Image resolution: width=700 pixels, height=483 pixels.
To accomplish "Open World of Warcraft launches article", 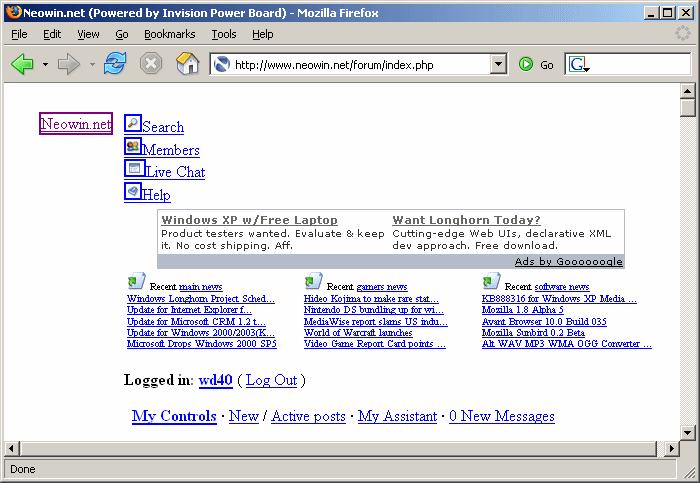I will pos(358,333).
